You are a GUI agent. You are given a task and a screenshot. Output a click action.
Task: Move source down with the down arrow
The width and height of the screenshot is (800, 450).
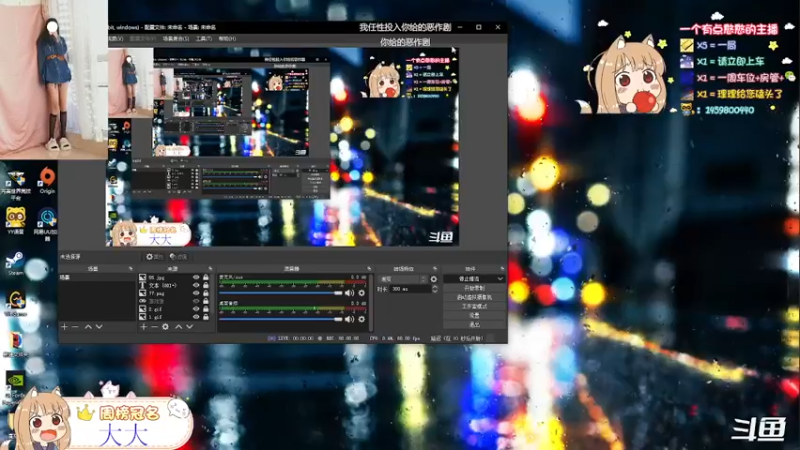tap(189, 327)
